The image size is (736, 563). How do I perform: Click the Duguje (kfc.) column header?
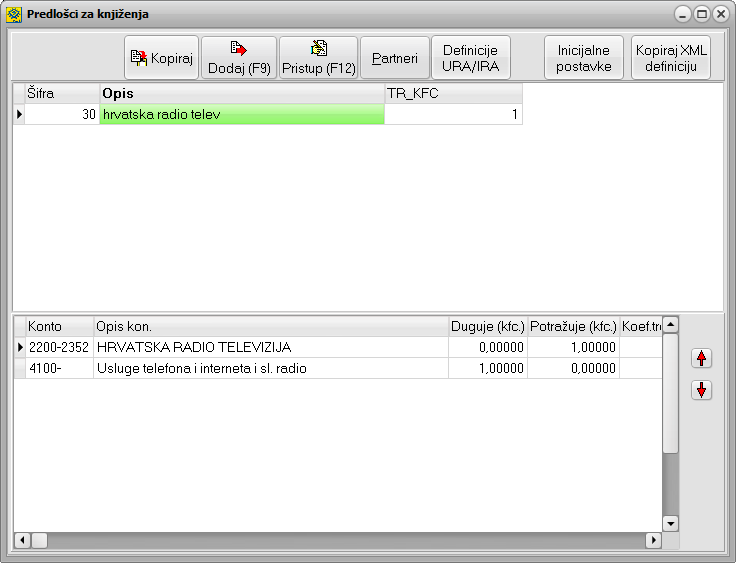tap(487, 326)
